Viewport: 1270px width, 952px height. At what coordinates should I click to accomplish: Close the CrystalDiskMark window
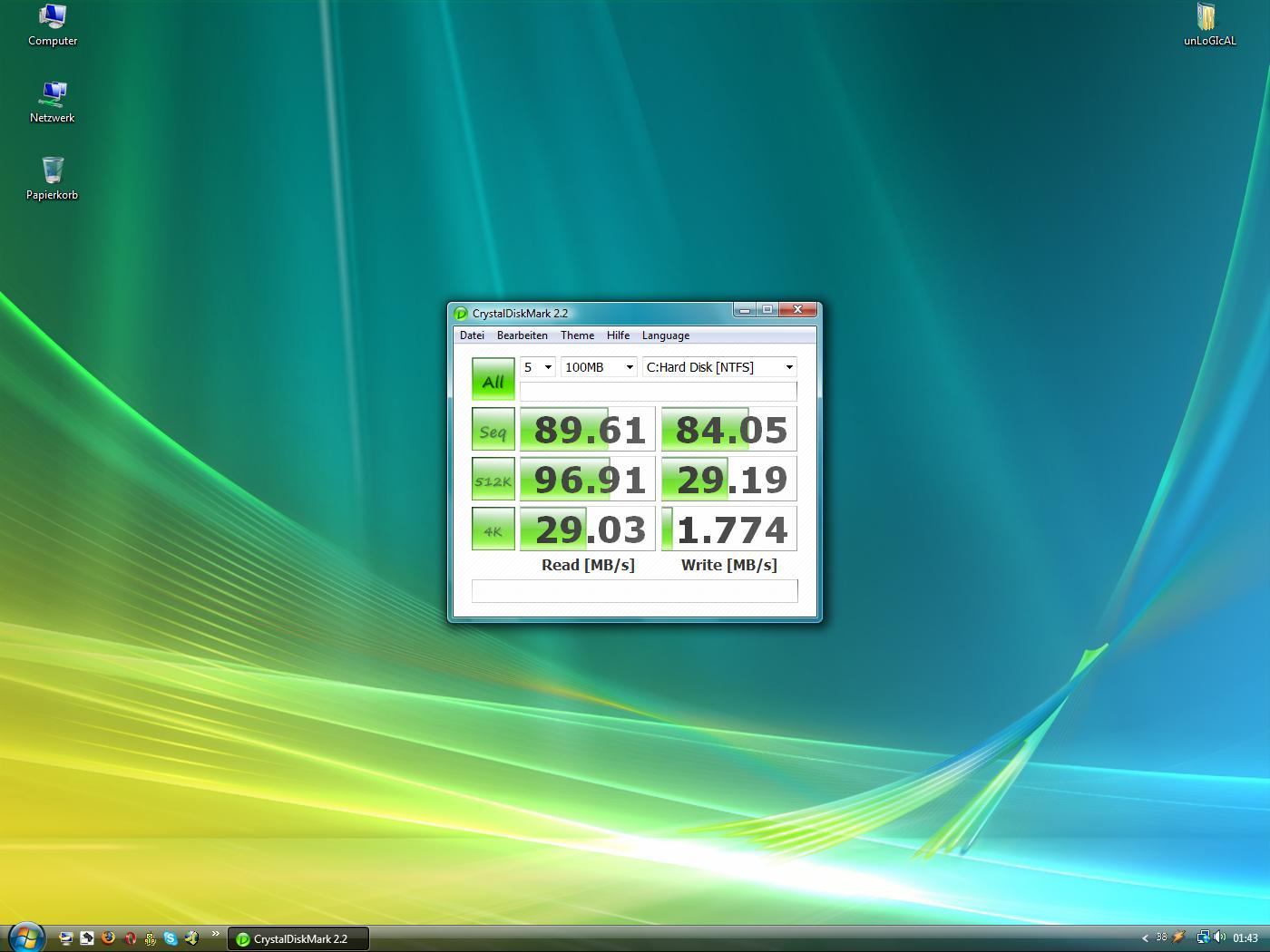tap(798, 310)
